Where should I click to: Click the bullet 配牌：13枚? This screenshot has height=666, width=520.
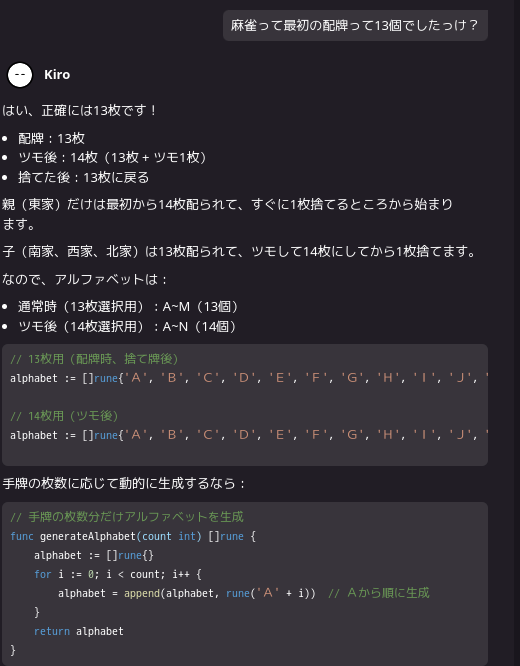(x=51, y=138)
